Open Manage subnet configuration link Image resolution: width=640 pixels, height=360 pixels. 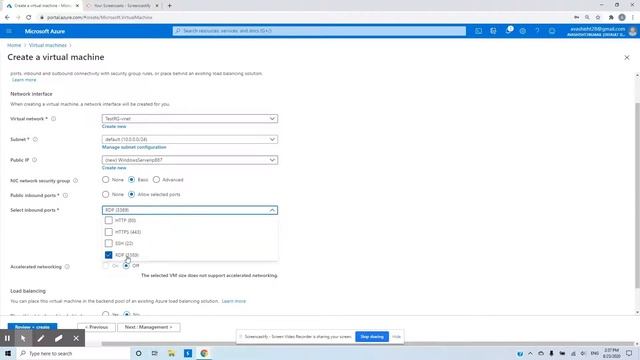[x=134, y=147]
